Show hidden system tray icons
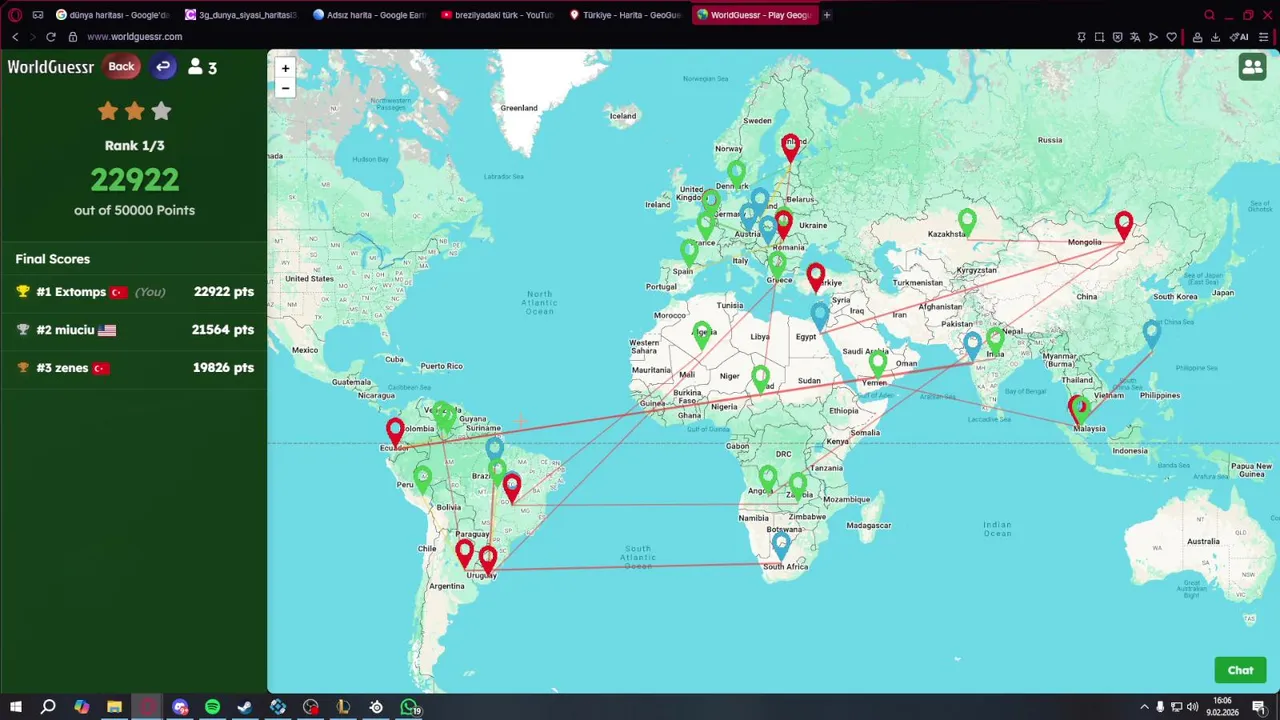 coord(1144,707)
